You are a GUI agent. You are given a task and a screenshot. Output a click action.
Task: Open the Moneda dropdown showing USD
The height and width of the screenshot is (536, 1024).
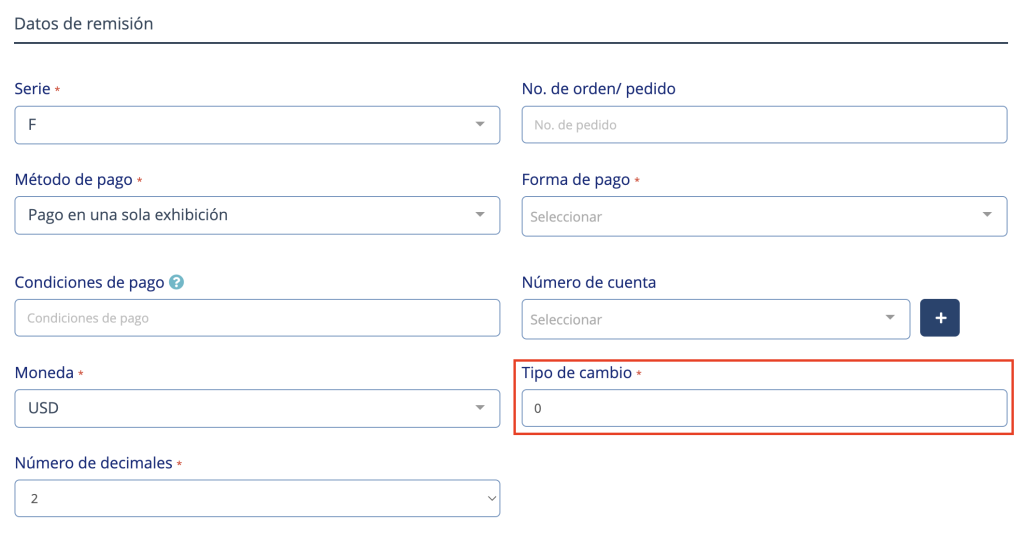tap(240, 408)
